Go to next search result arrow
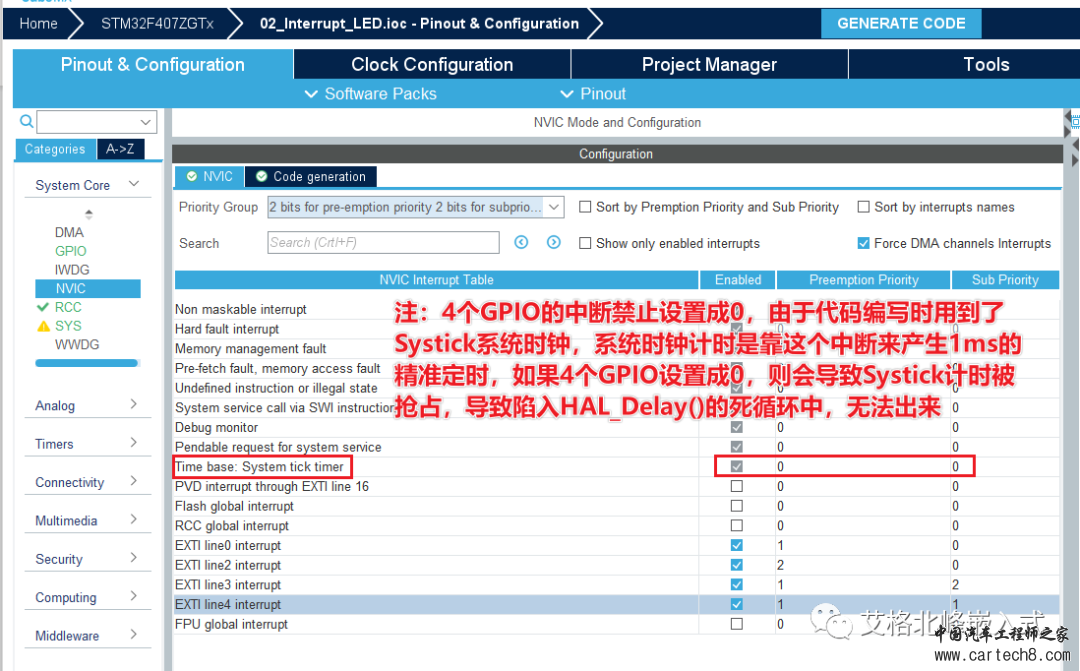 (x=554, y=242)
